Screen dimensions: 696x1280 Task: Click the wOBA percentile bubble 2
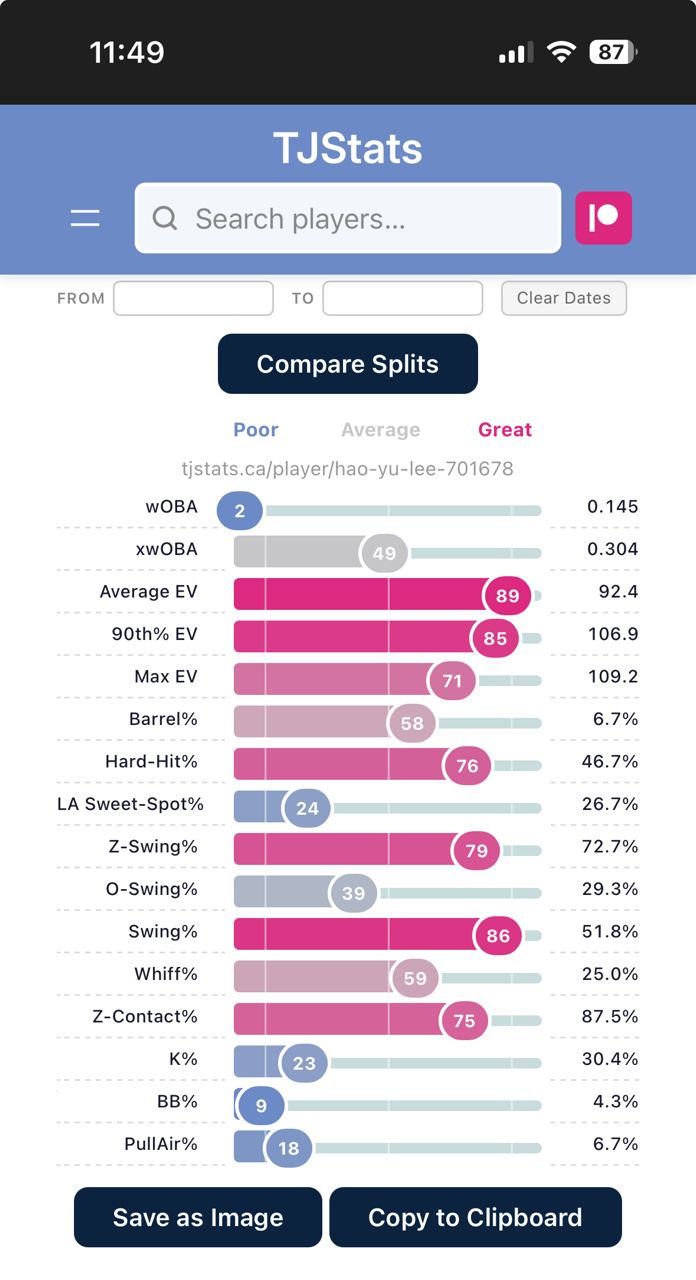pyautogui.click(x=240, y=511)
